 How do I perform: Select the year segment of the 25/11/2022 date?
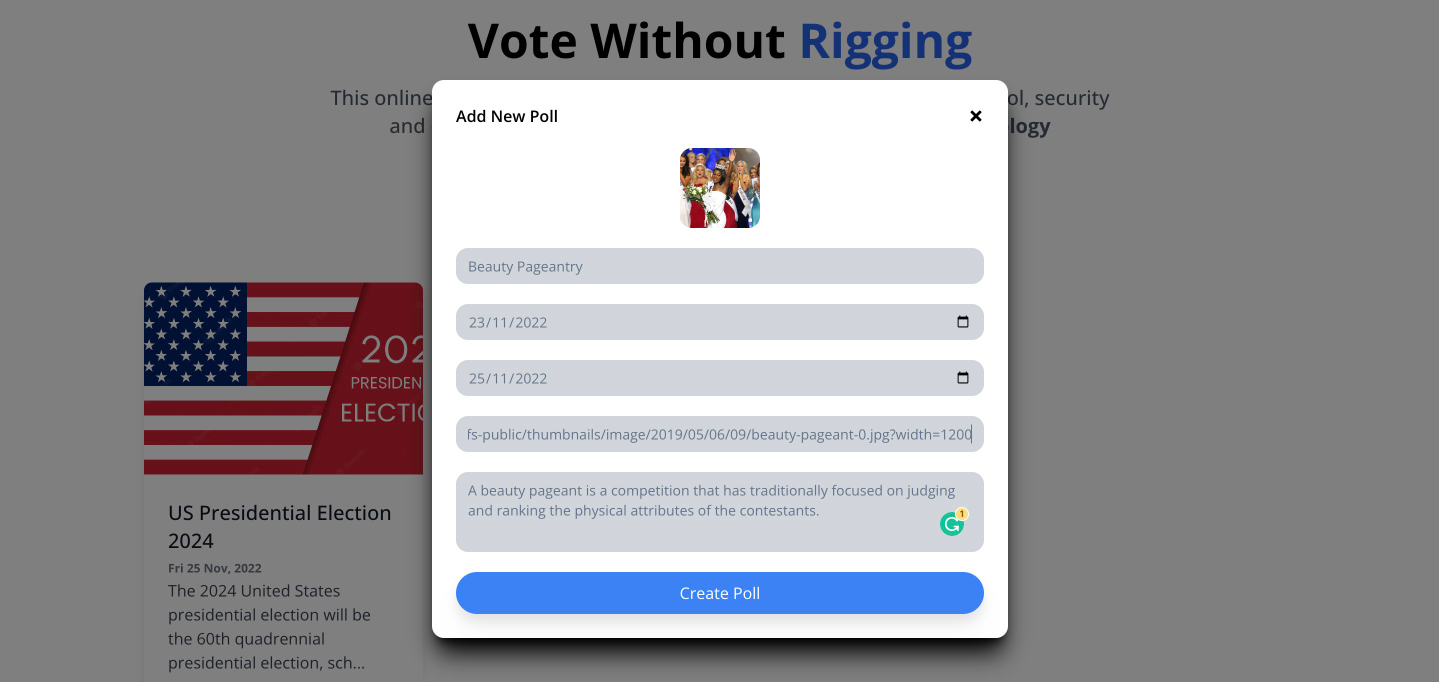pos(531,379)
